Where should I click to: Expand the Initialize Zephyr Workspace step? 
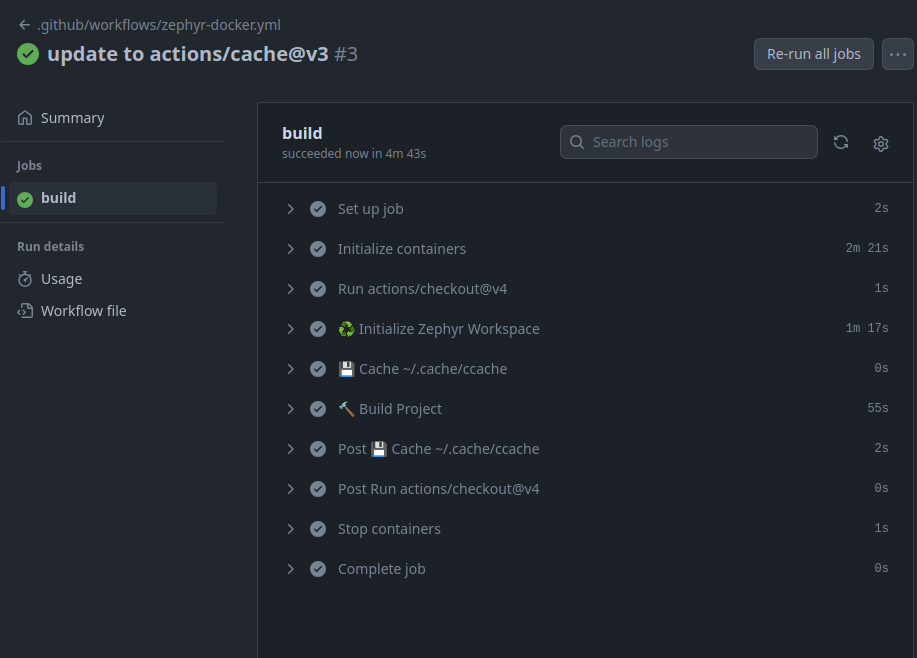(x=291, y=329)
